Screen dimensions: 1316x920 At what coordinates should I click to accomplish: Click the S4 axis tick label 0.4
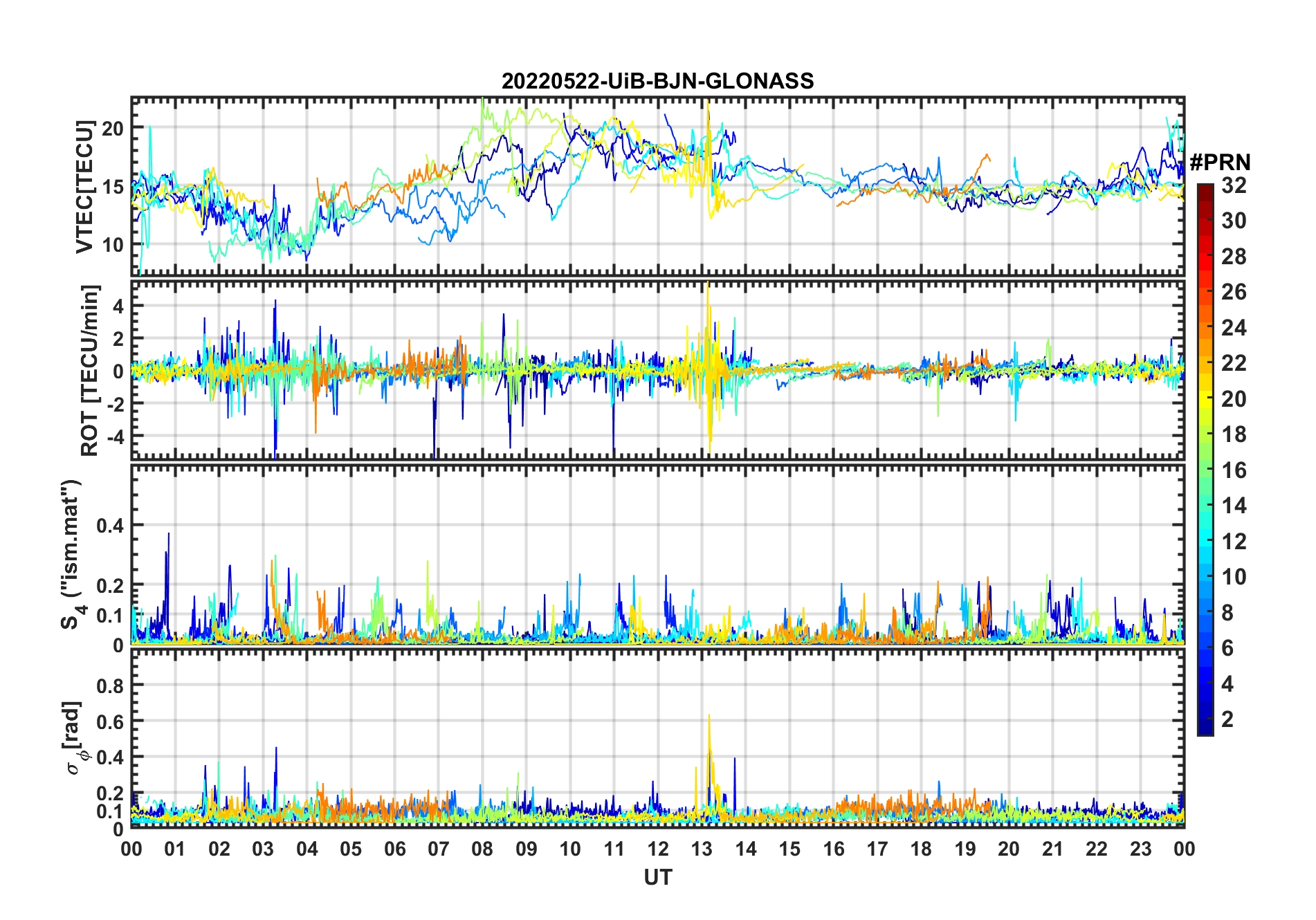tap(110, 526)
